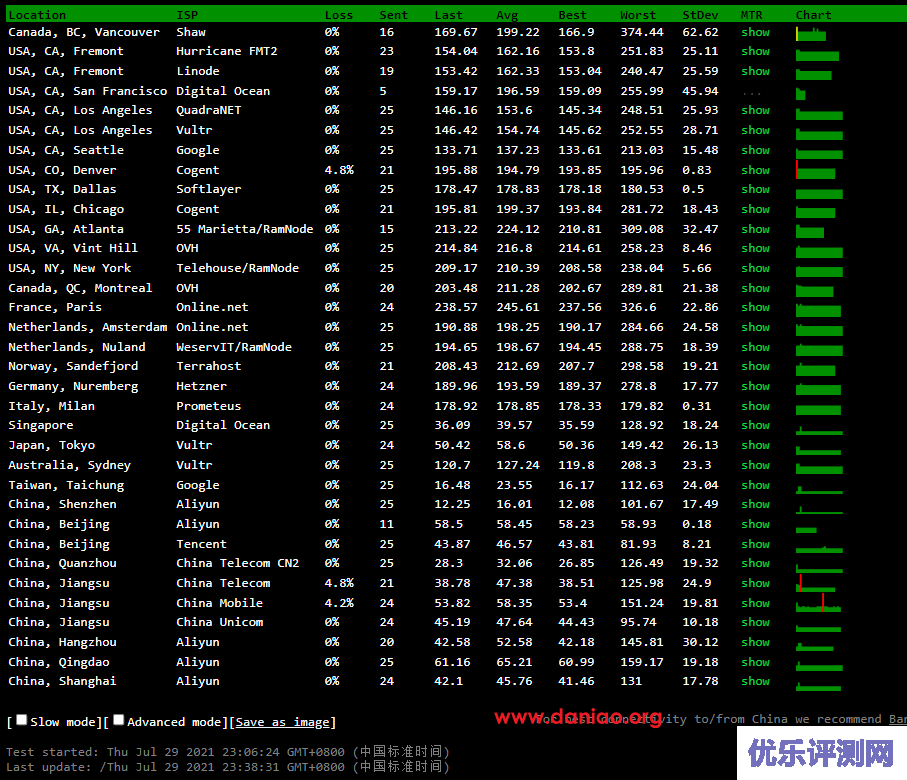Show MTR for Sydney Vultr row

[x=755, y=465]
